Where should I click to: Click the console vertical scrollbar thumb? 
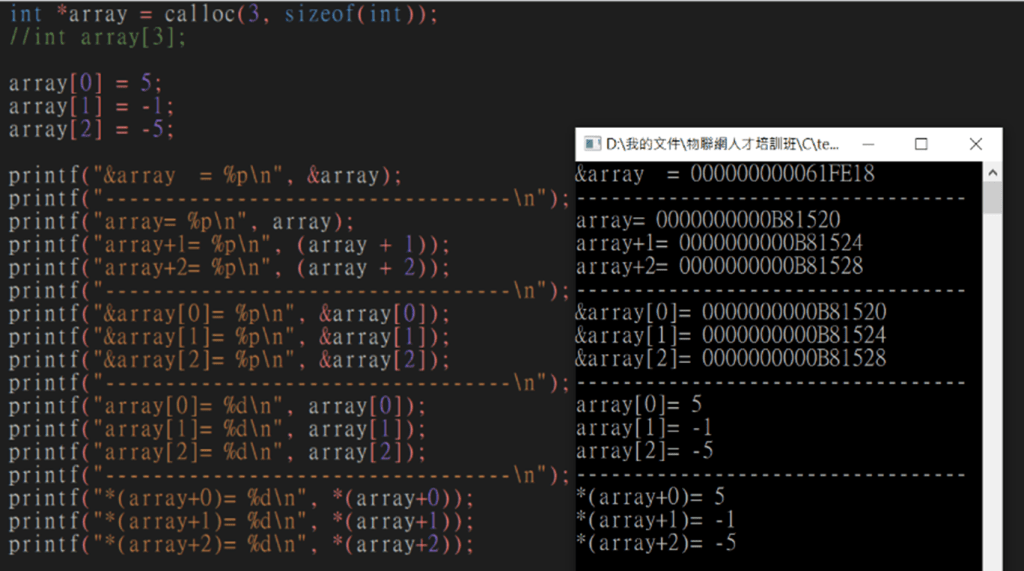pos(992,198)
